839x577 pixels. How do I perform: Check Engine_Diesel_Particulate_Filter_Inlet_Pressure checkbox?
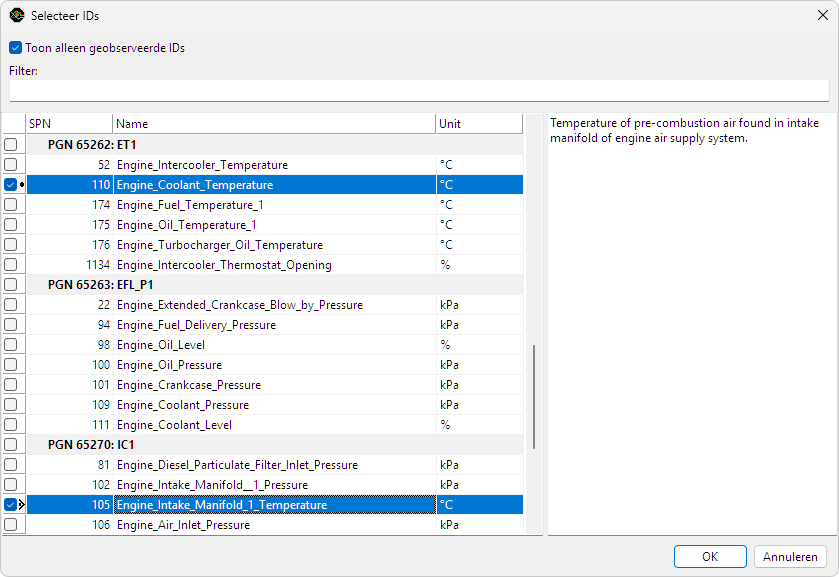point(11,464)
